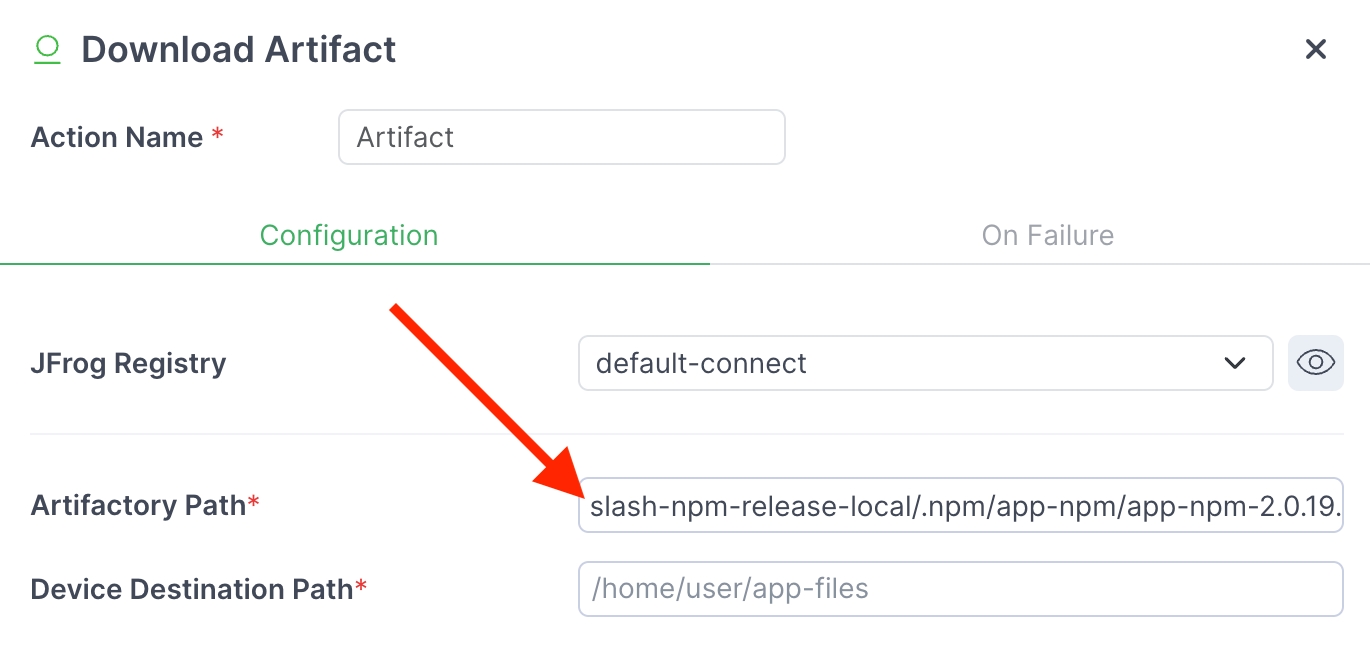
Task: Click the asterisk after Device Destination Path
Action: pyautogui.click(x=361, y=587)
